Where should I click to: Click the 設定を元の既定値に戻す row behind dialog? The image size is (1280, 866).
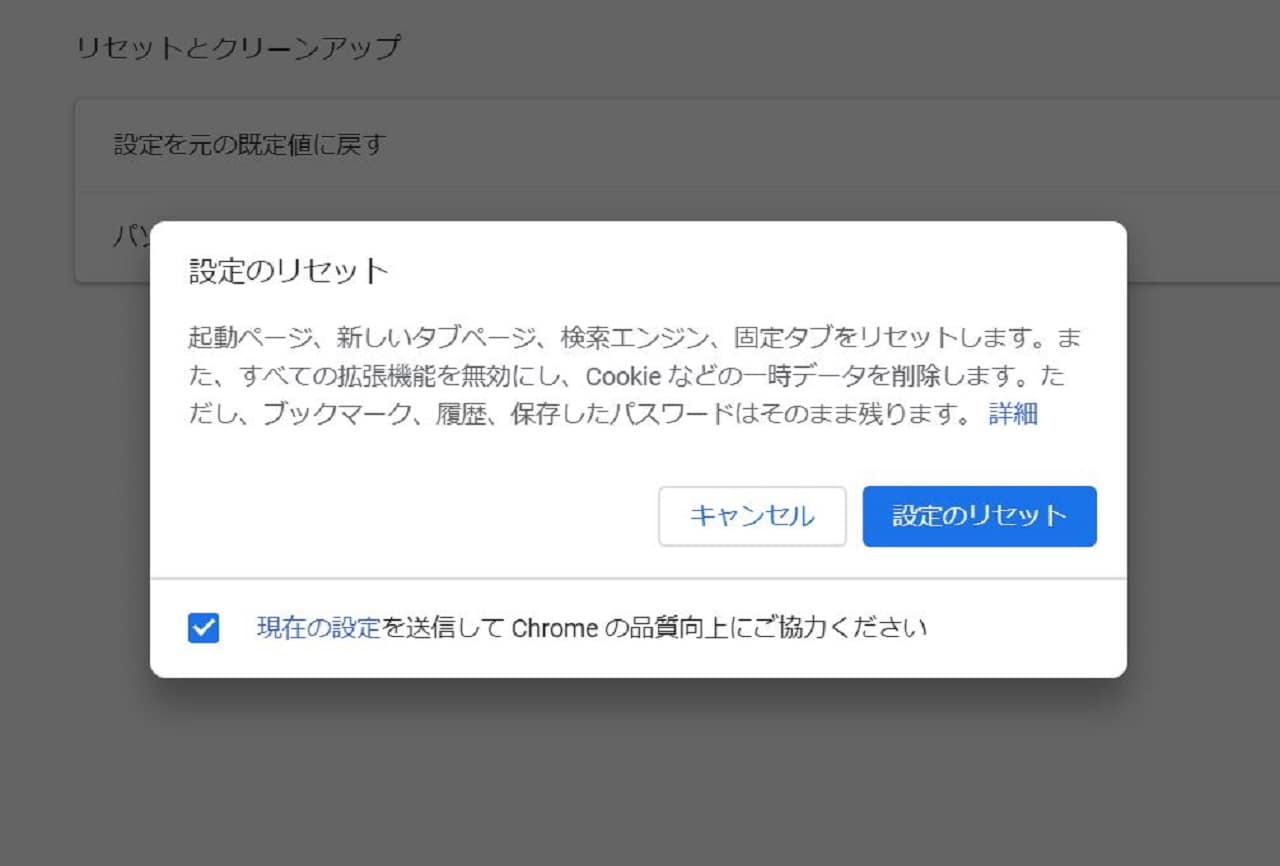pos(250,145)
